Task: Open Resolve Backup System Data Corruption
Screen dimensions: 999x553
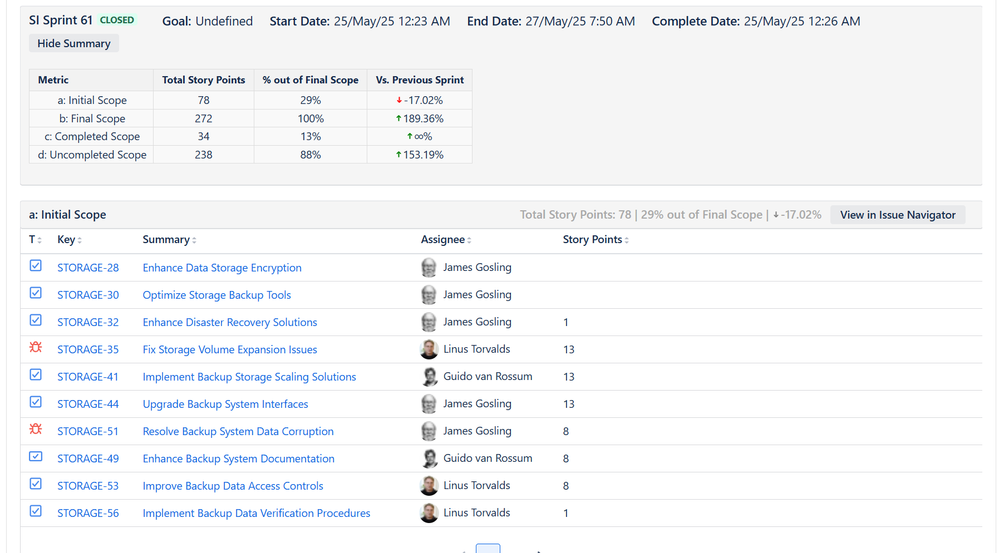Action: tap(238, 431)
